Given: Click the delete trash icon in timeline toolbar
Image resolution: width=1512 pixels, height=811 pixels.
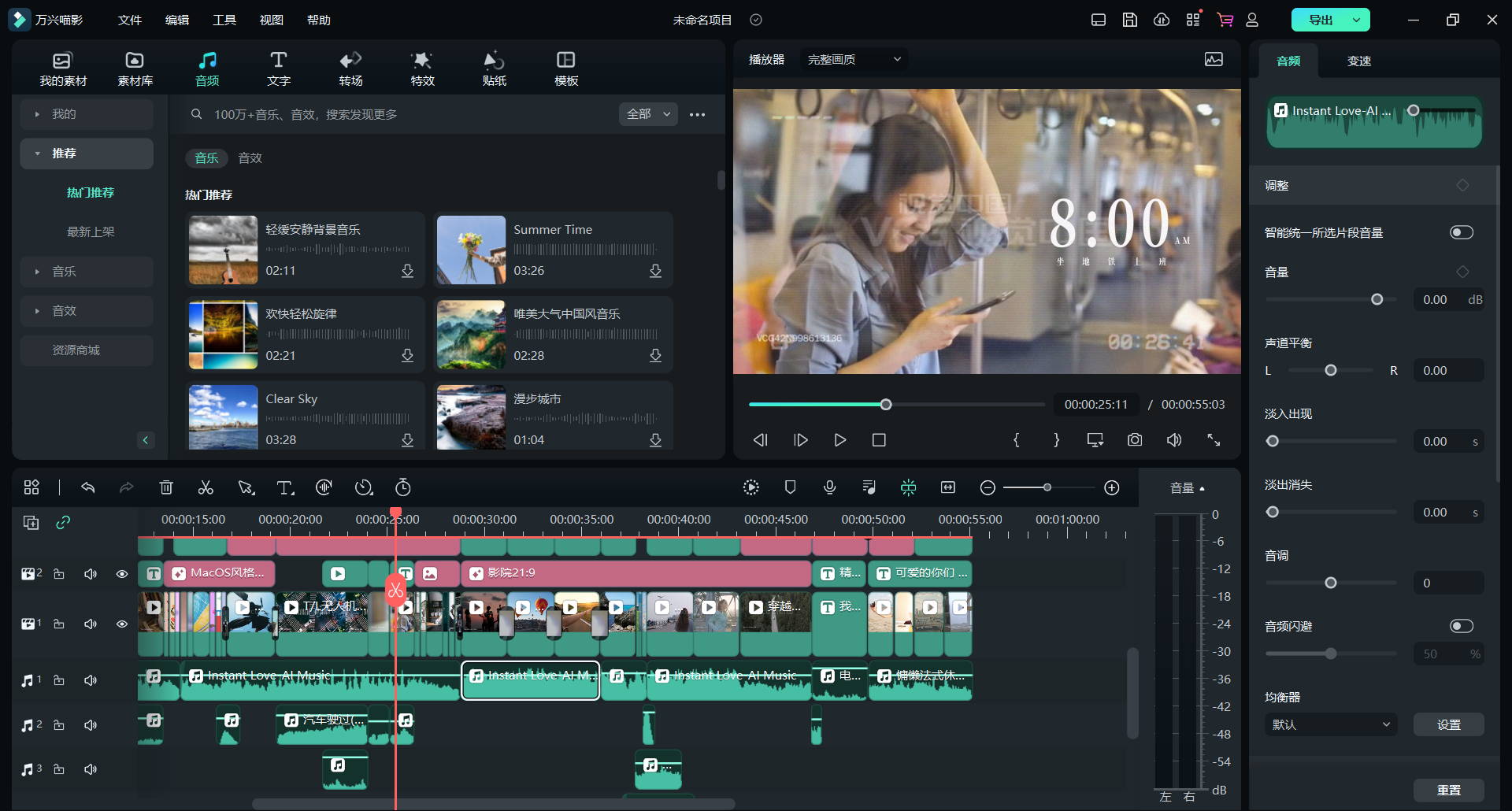Looking at the screenshot, I should point(166,488).
